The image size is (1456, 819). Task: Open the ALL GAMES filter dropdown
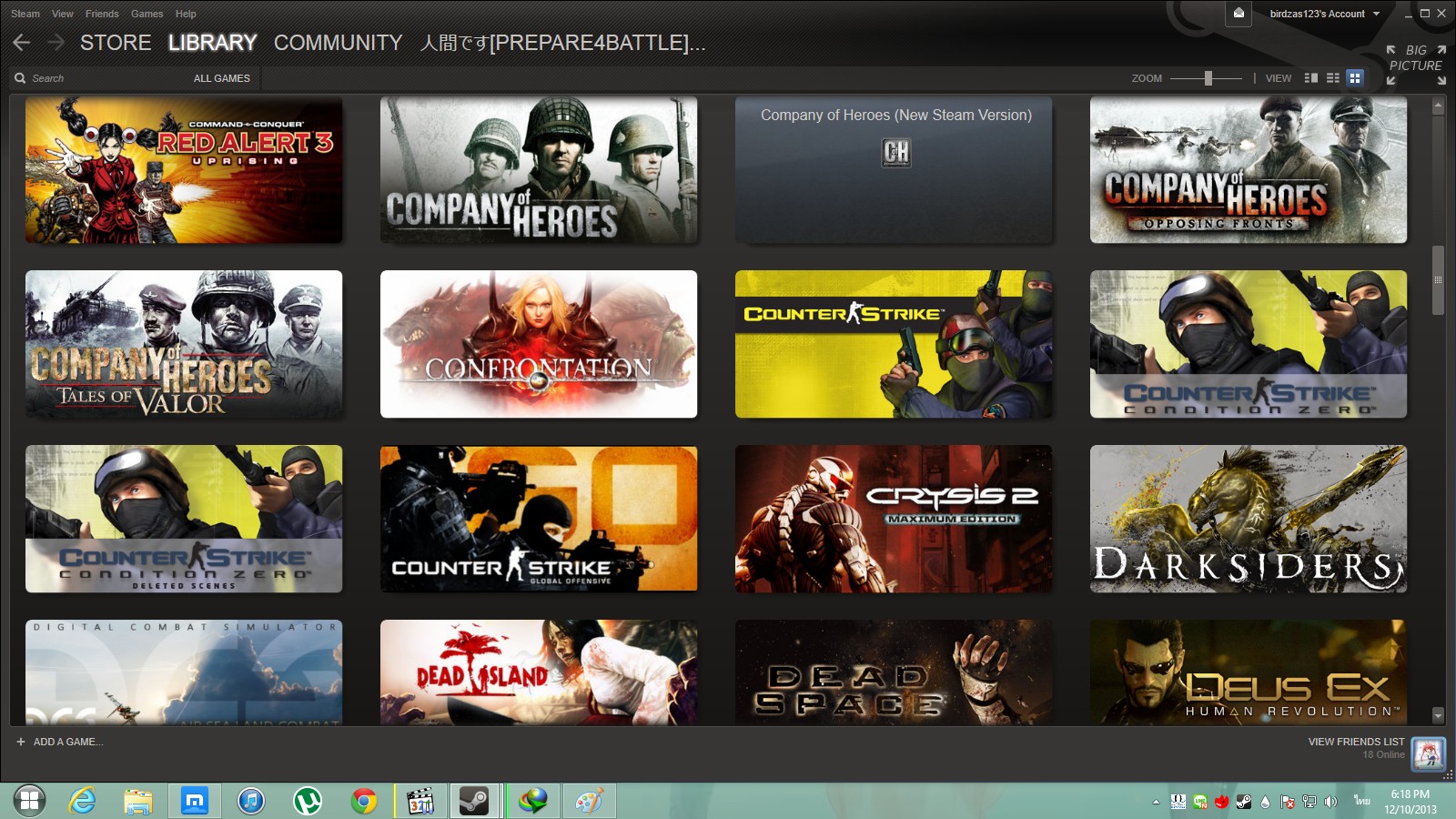point(222,78)
